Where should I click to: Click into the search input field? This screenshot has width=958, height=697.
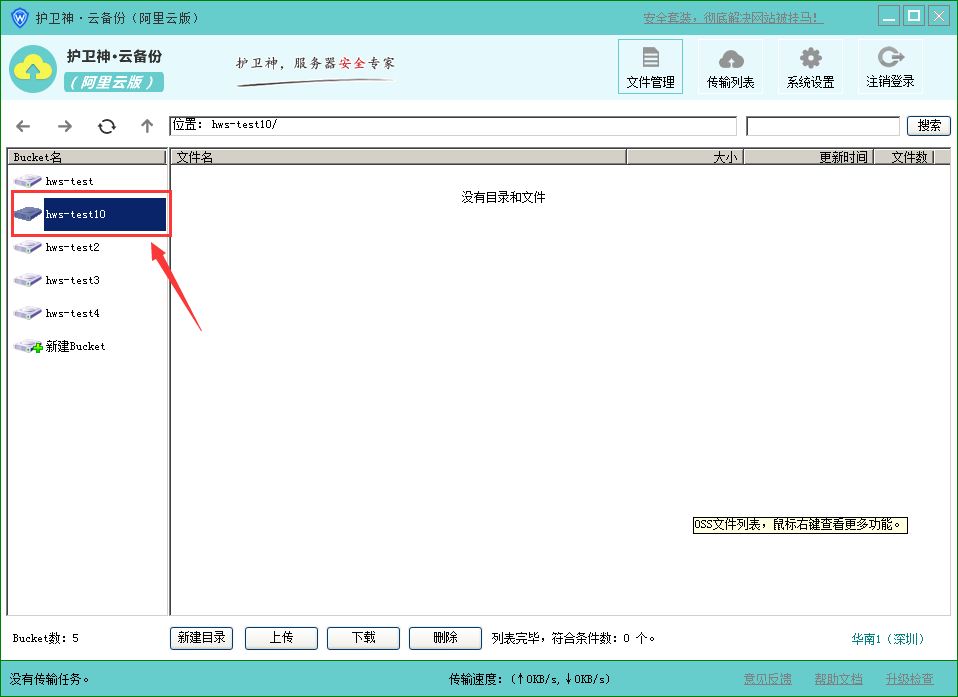[x=822, y=126]
